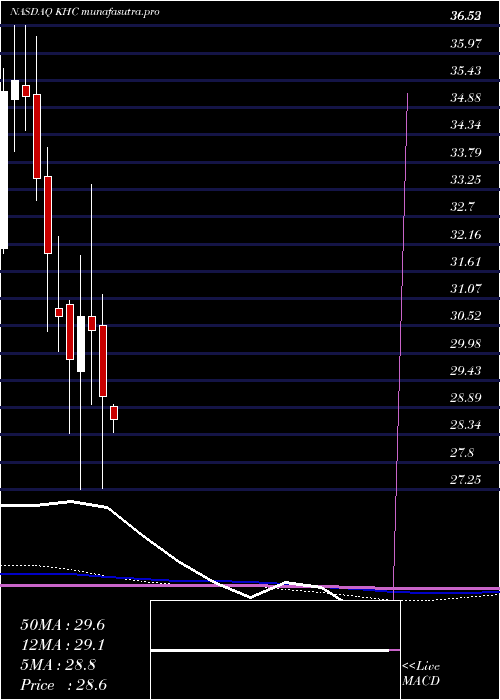Click the 31.61 price axis label
The width and height of the screenshot is (500, 700).
[466, 261]
